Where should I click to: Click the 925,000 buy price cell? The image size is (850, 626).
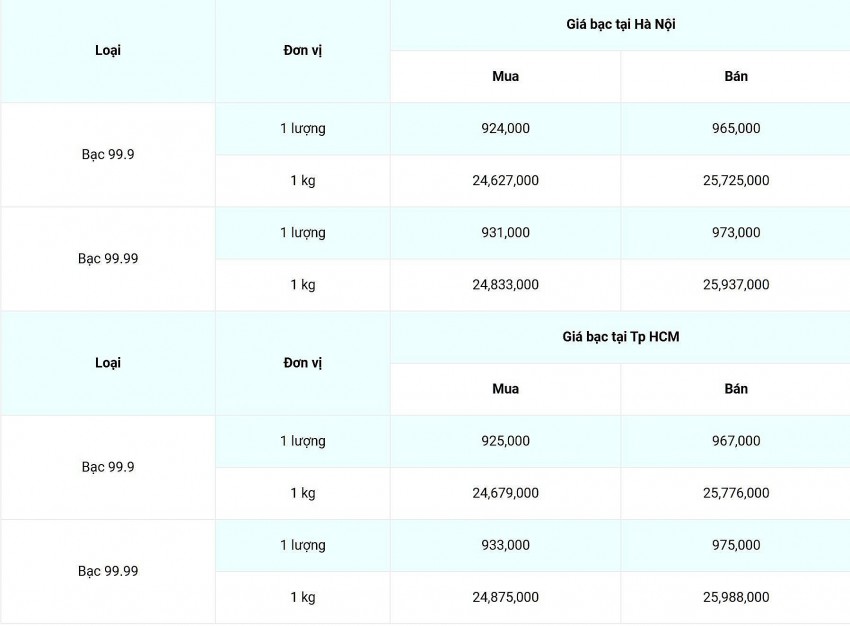(505, 441)
